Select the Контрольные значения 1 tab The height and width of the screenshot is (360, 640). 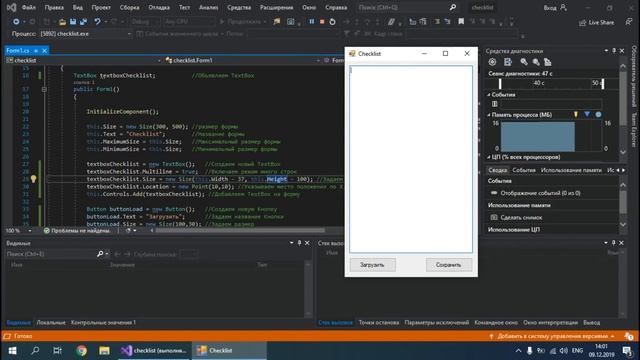(x=103, y=322)
